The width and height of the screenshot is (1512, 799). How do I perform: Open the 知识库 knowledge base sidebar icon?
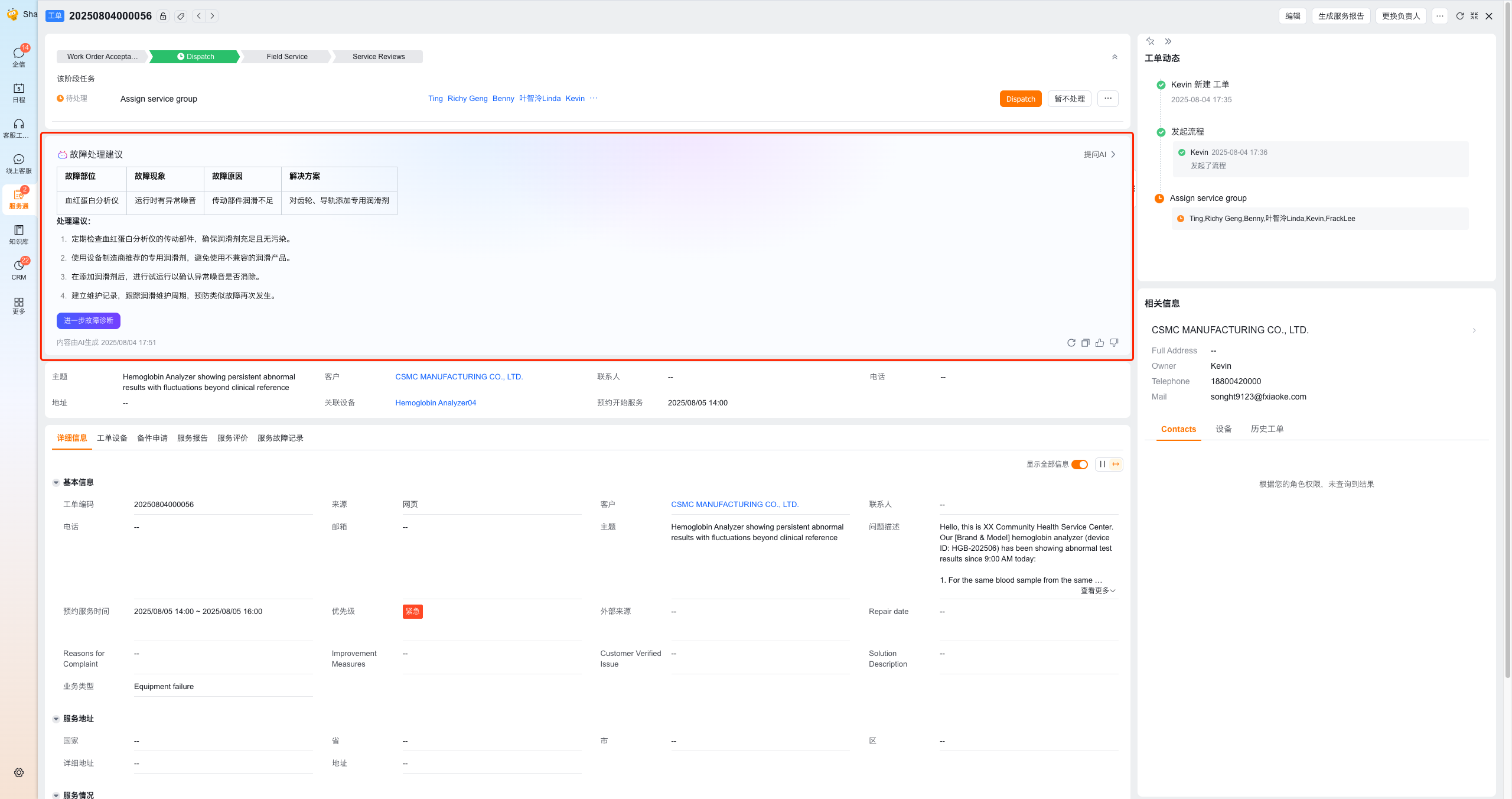pos(19,234)
